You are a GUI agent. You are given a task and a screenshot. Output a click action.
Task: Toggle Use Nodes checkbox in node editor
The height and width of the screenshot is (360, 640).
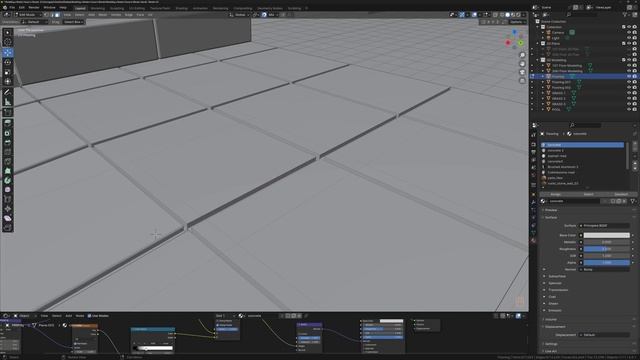point(89,316)
